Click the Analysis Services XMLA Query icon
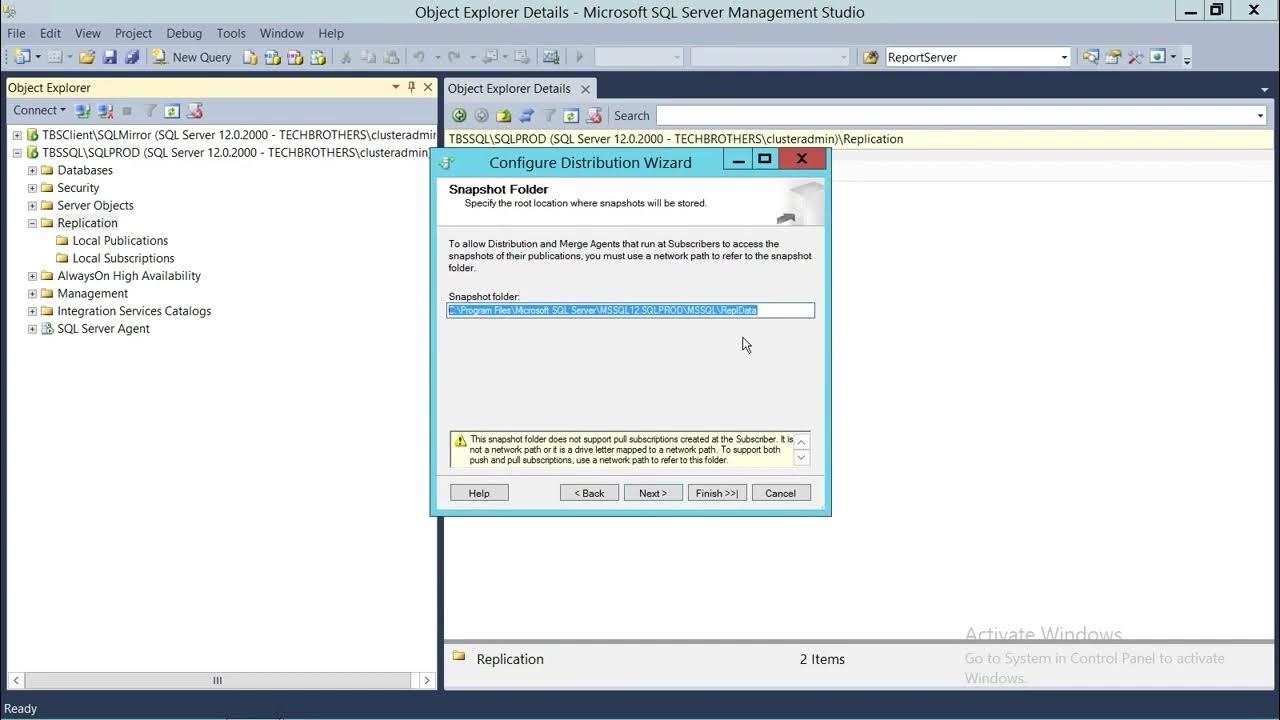Screen dimensions: 1280x720 coord(318,57)
